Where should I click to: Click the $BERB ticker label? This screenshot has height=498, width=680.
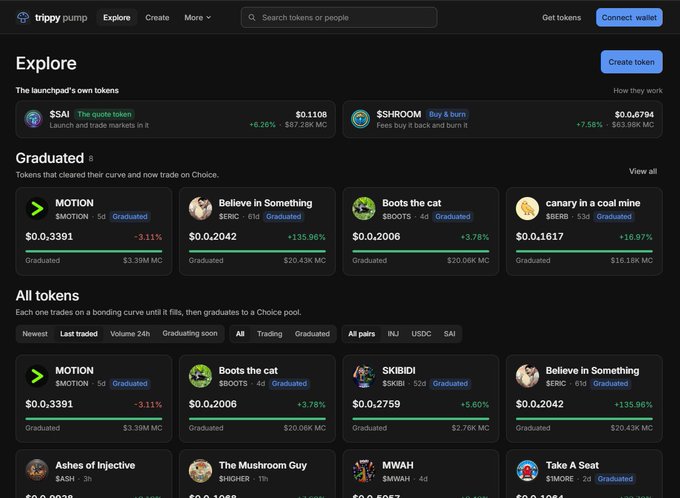(557, 216)
